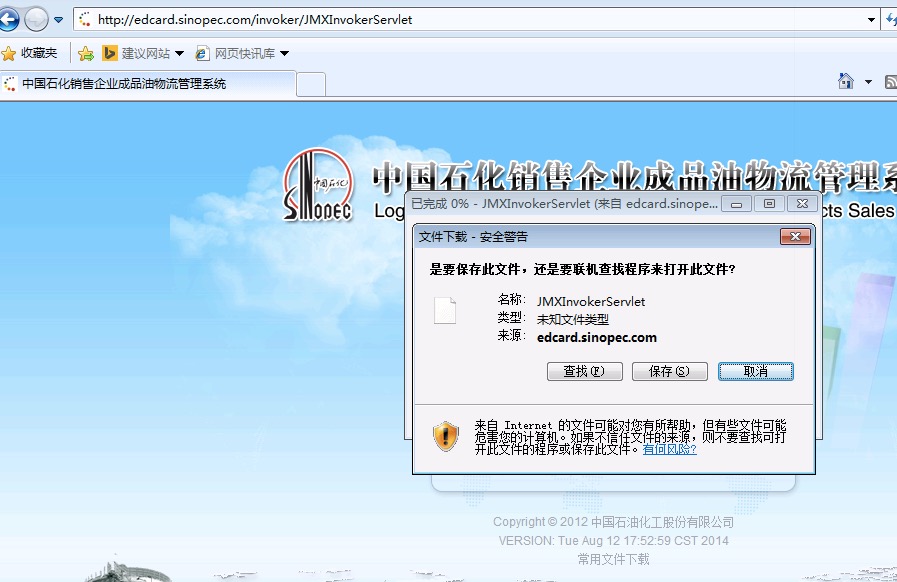Click the Copyright 2012 中国石油化工股份有限公司 text
The width and height of the screenshot is (897, 582).
click(613, 522)
